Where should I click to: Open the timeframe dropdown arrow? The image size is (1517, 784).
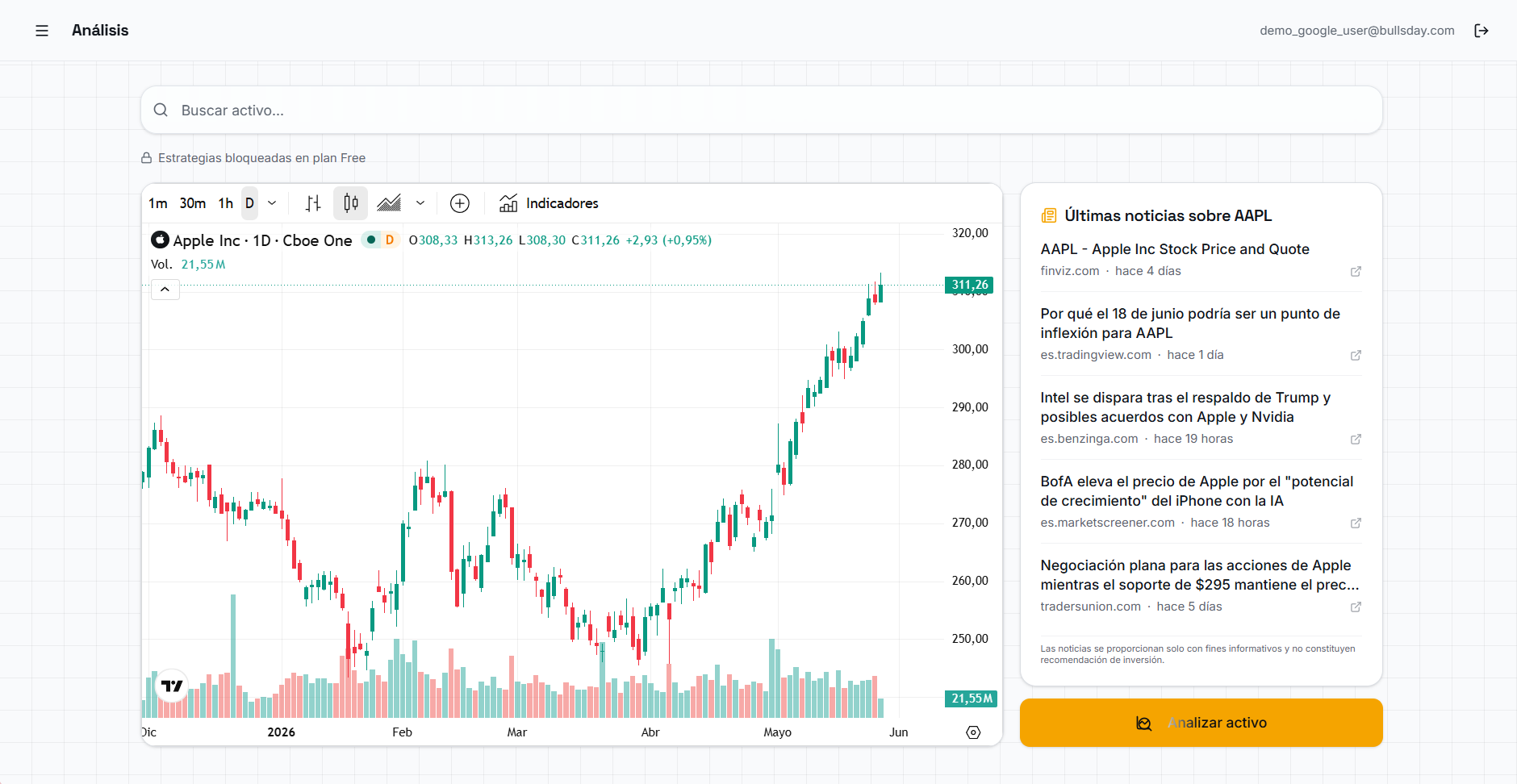(272, 203)
